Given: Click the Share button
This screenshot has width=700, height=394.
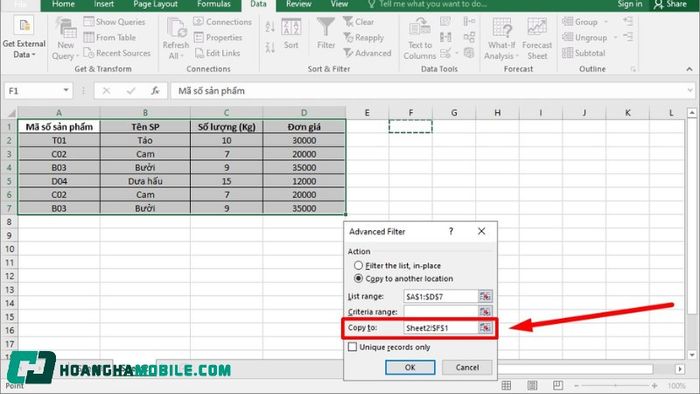Looking at the screenshot, I should coord(670,4).
